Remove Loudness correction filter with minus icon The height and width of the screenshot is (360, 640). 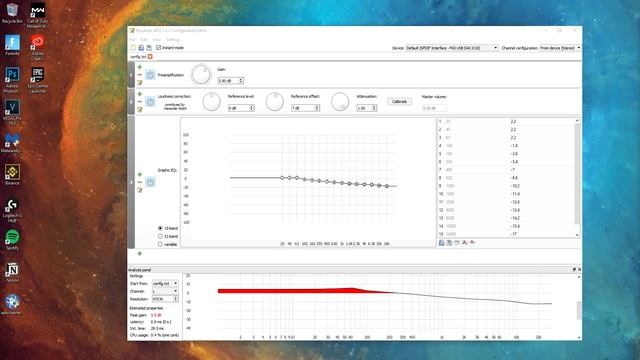pyautogui.click(x=140, y=102)
